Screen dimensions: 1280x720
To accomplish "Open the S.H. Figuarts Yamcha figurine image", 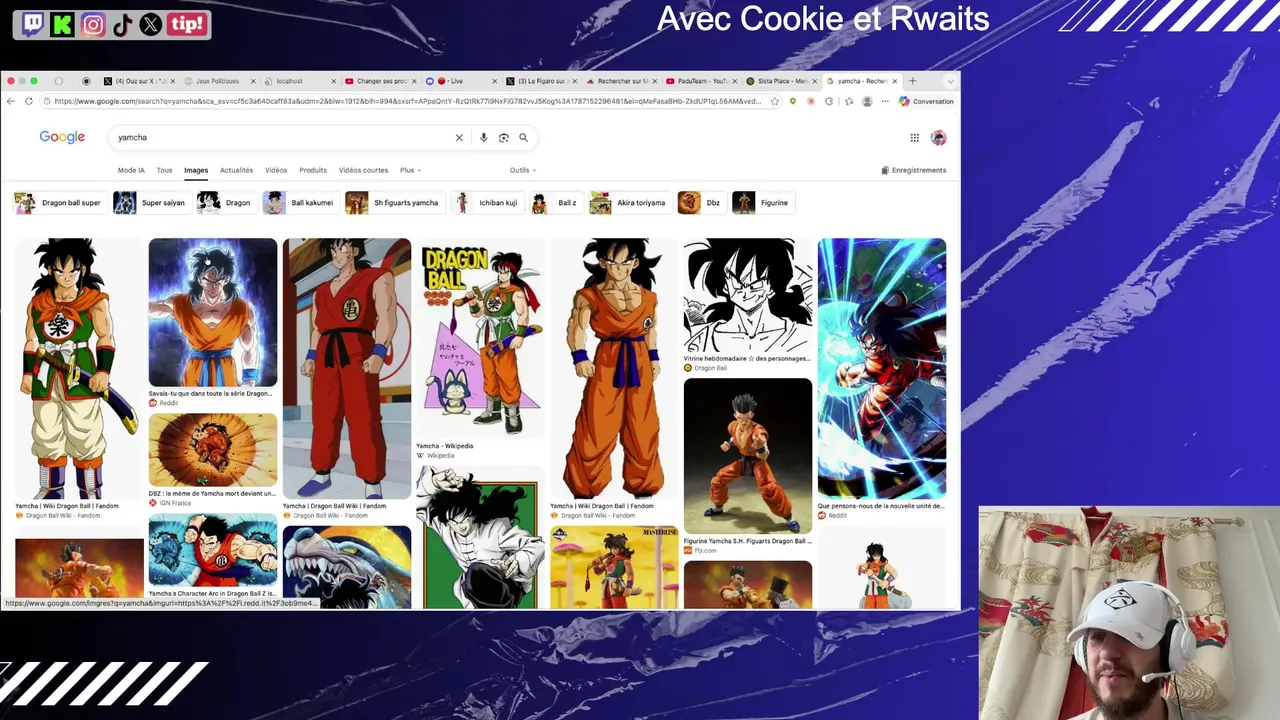I will (x=748, y=456).
